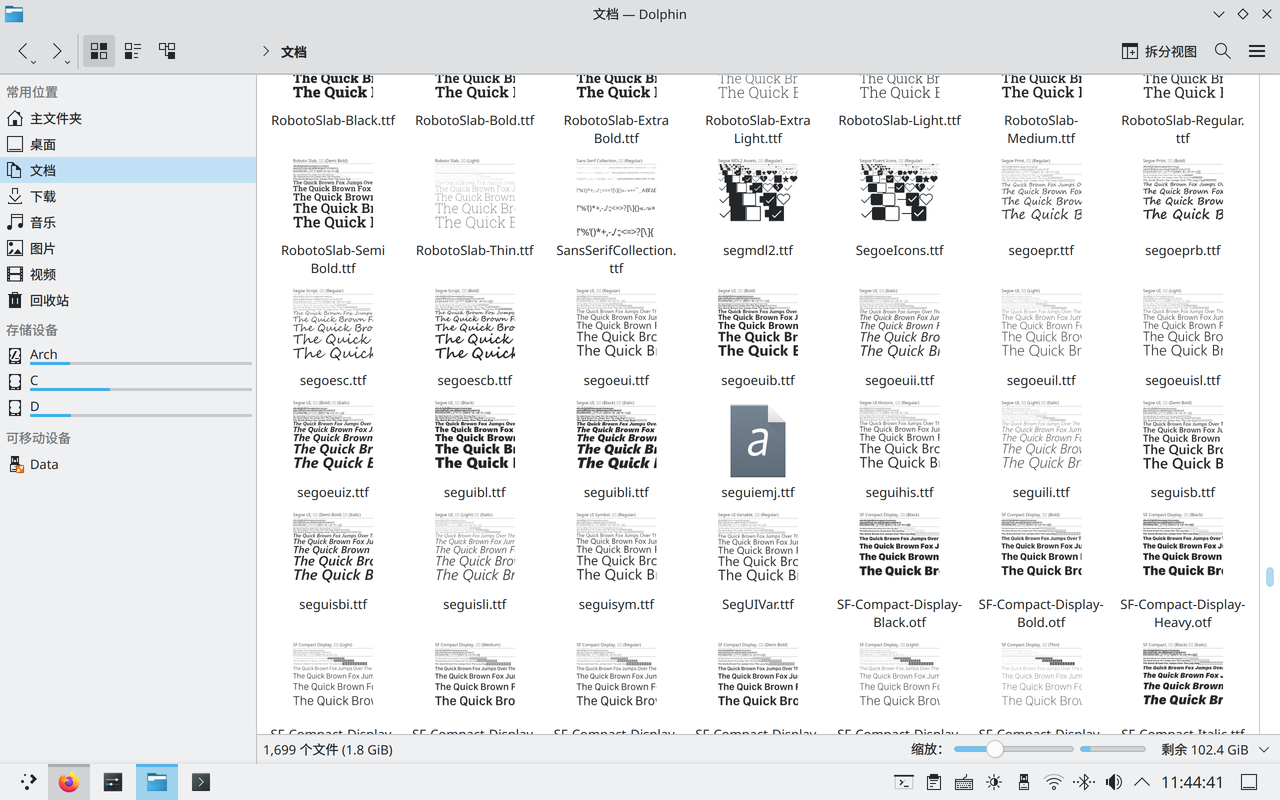This screenshot has height=800, width=1280.
Task: Select the file named segoescb.ttf
Action: pos(475,380)
